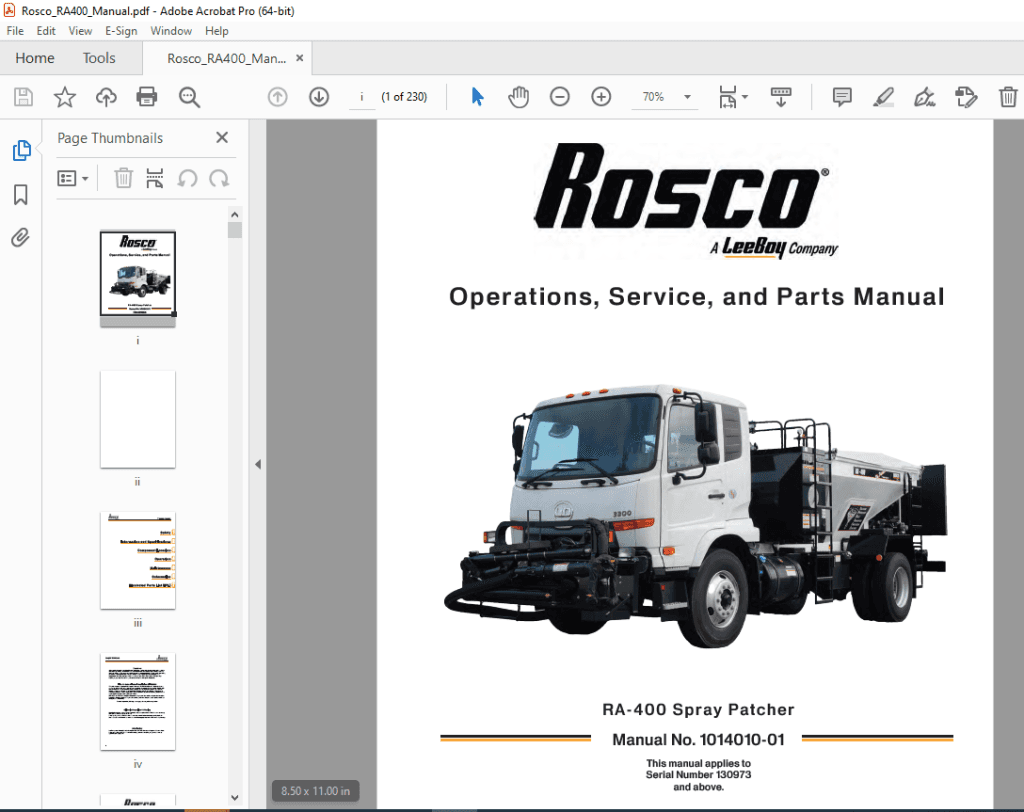Open Sign document pen tool

pyautogui.click(x=925, y=97)
